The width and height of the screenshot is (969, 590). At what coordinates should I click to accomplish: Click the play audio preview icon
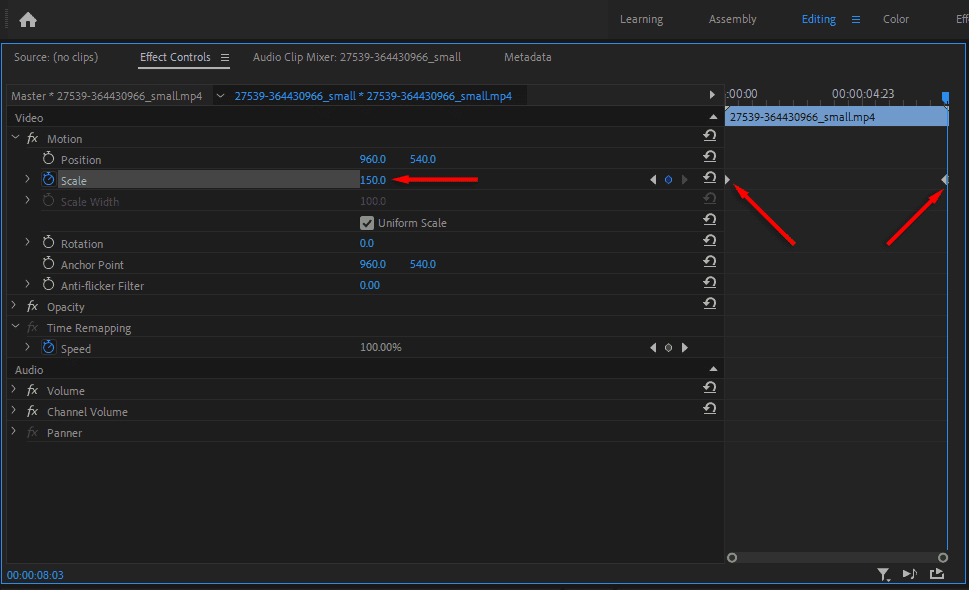coord(910,574)
